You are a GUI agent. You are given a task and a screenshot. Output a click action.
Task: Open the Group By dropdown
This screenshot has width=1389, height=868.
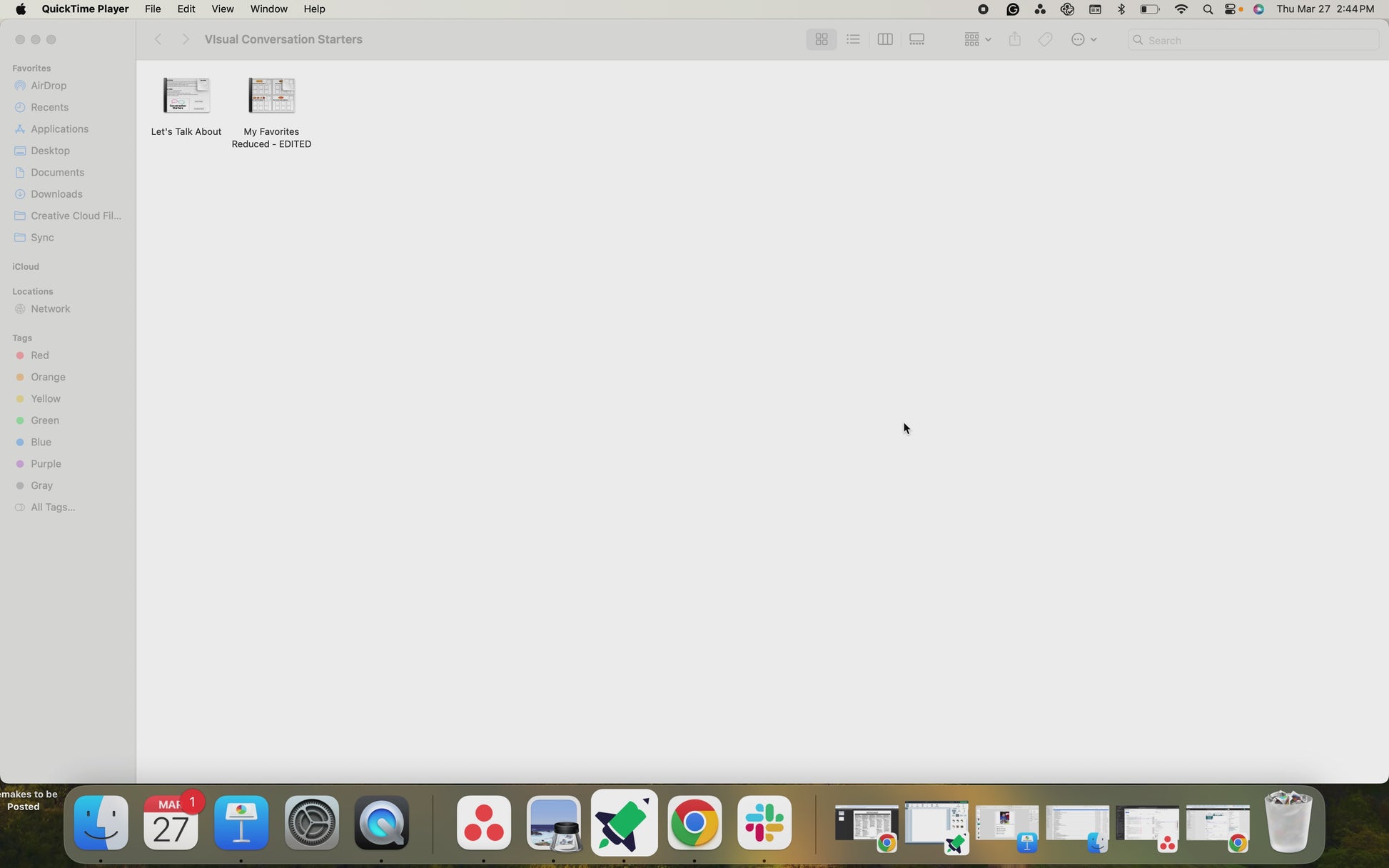pyautogui.click(x=976, y=40)
